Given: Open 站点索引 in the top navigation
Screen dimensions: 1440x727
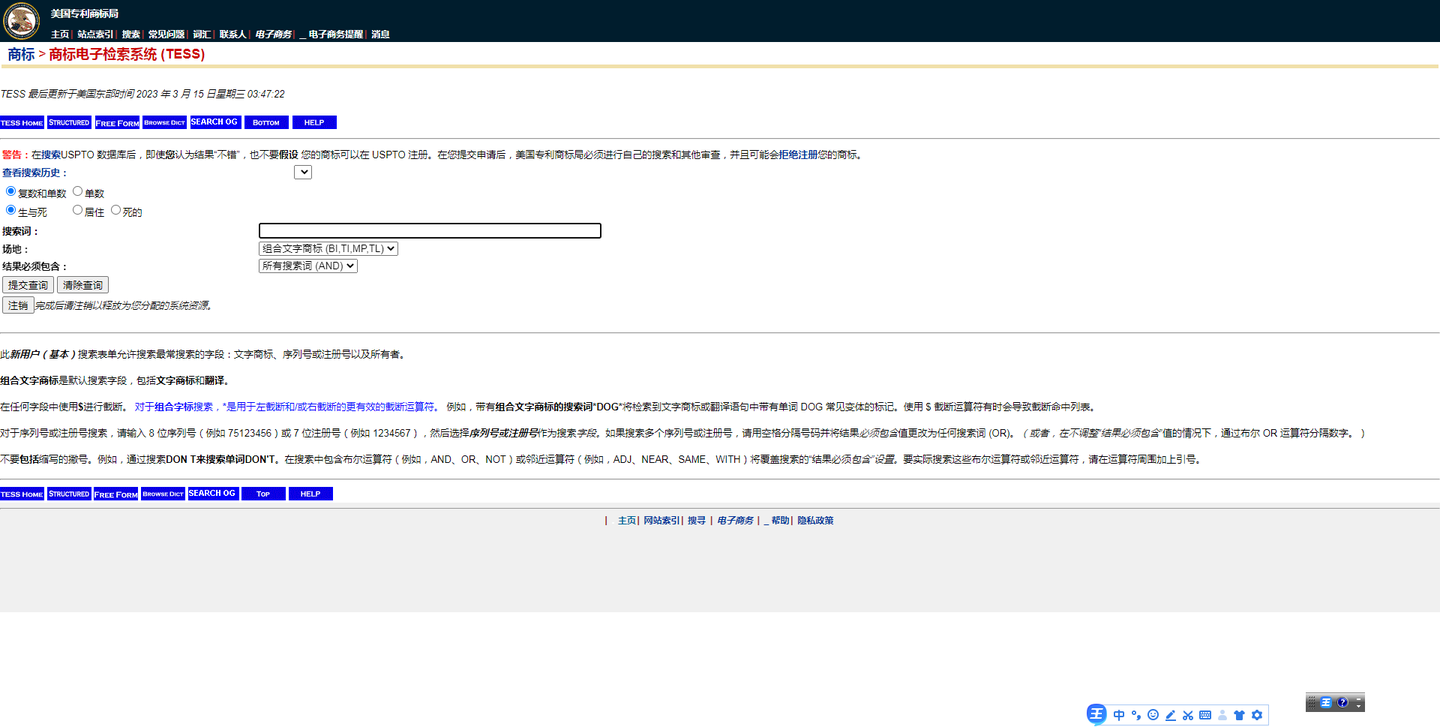Looking at the screenshot, I should pos(95,34).
